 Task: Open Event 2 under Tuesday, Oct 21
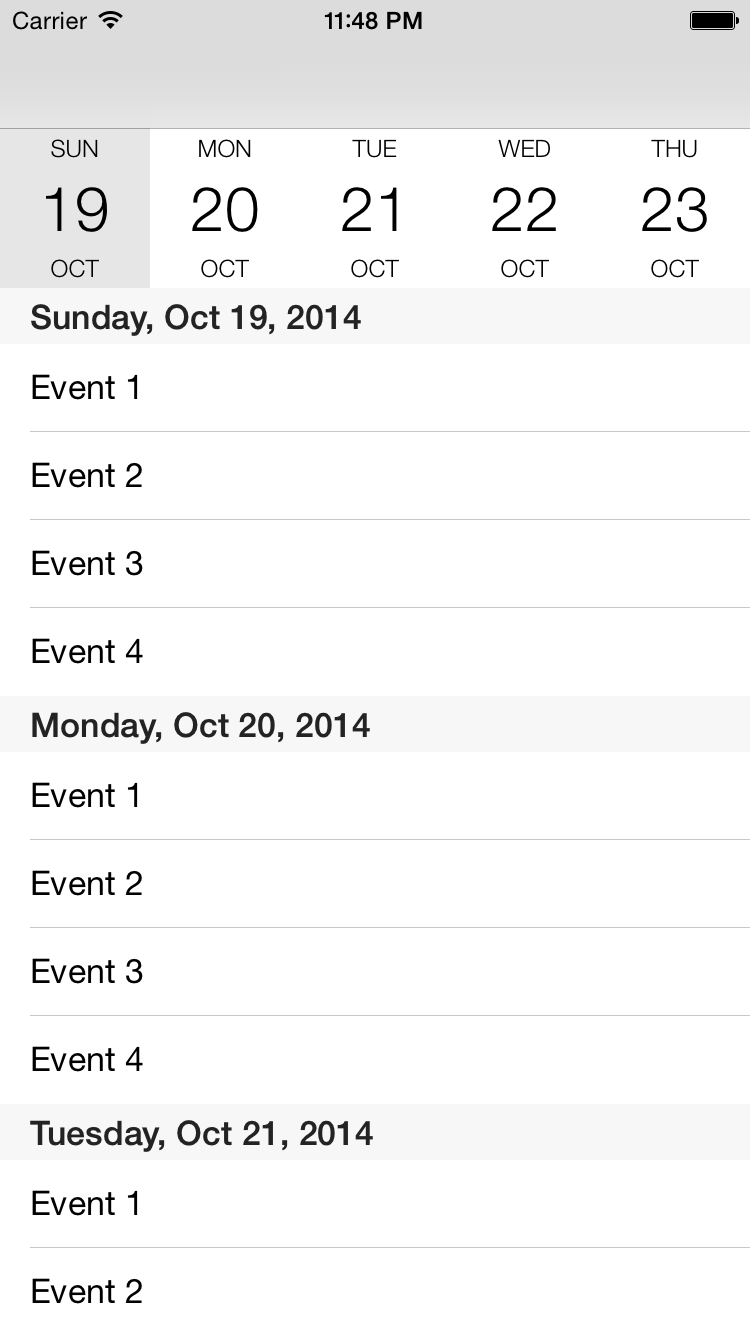coord(375,1291)
